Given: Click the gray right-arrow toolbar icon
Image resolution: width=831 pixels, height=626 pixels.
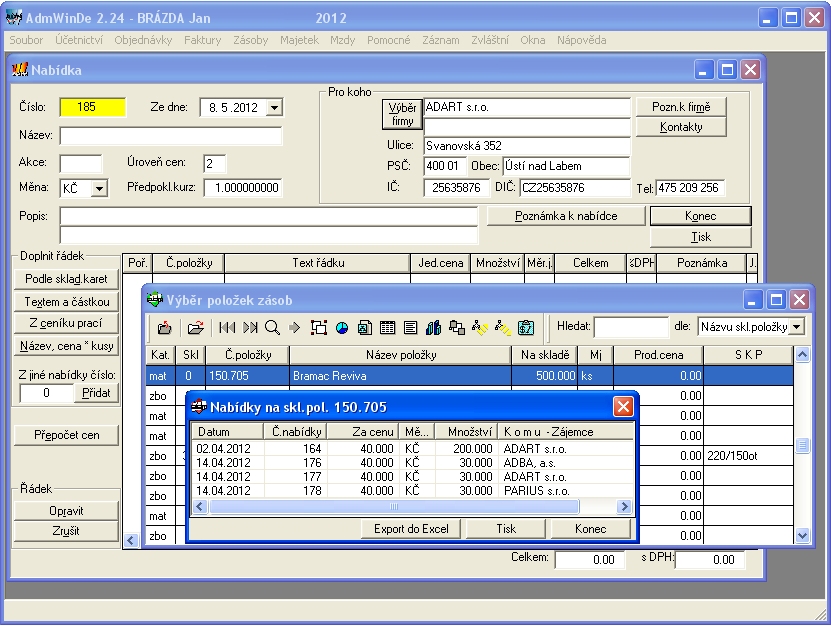Looking at the screenshot, I should tap(295, 328).
